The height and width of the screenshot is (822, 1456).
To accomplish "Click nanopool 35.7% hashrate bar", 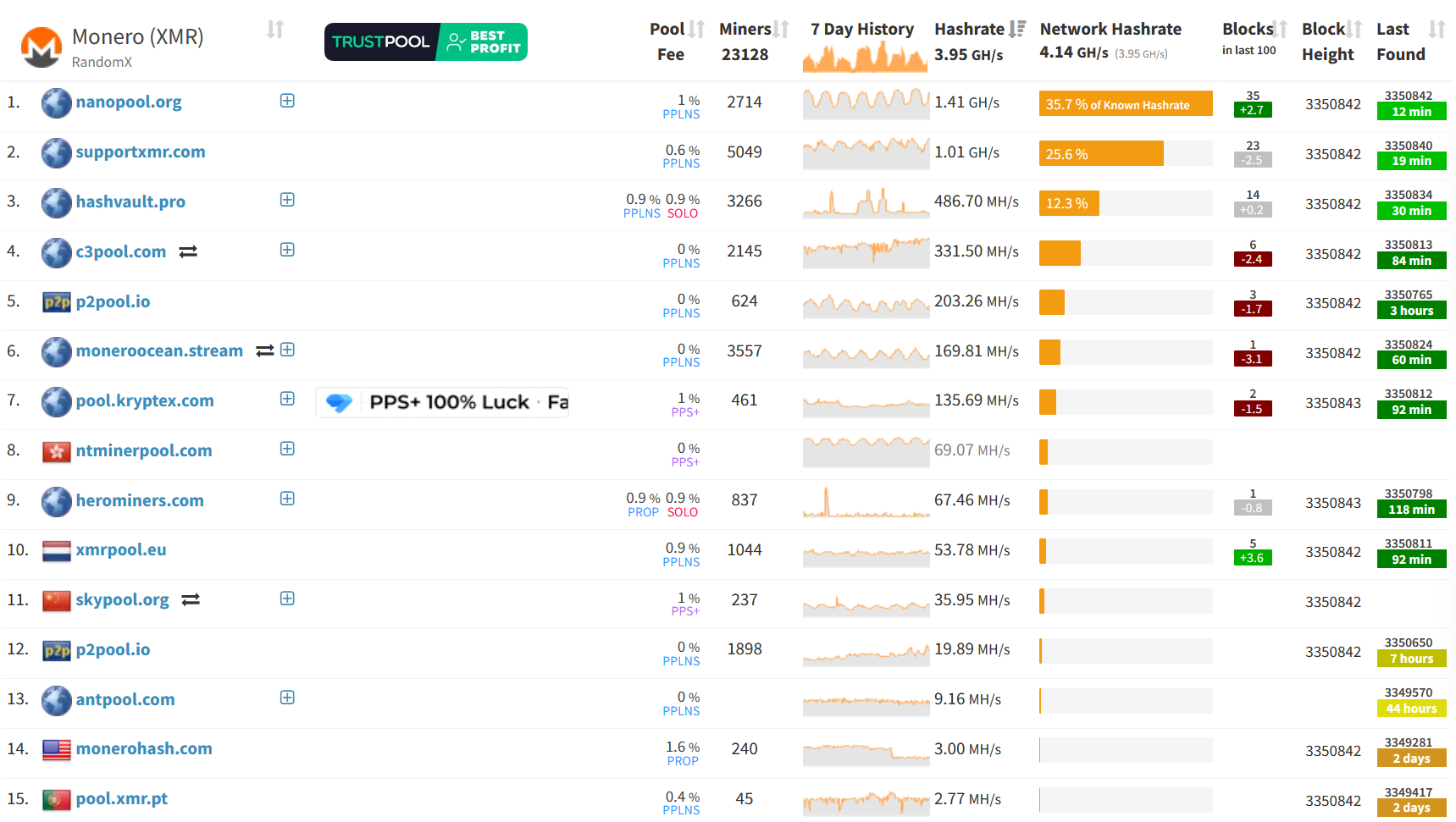I will 1126,104.
